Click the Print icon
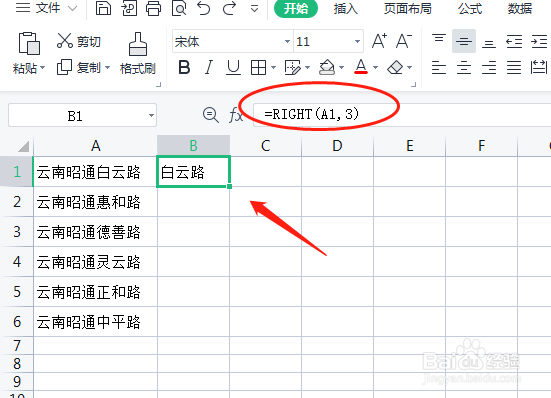Image resolution: width=551 pixels, height=398 pixels. (154, 8)
